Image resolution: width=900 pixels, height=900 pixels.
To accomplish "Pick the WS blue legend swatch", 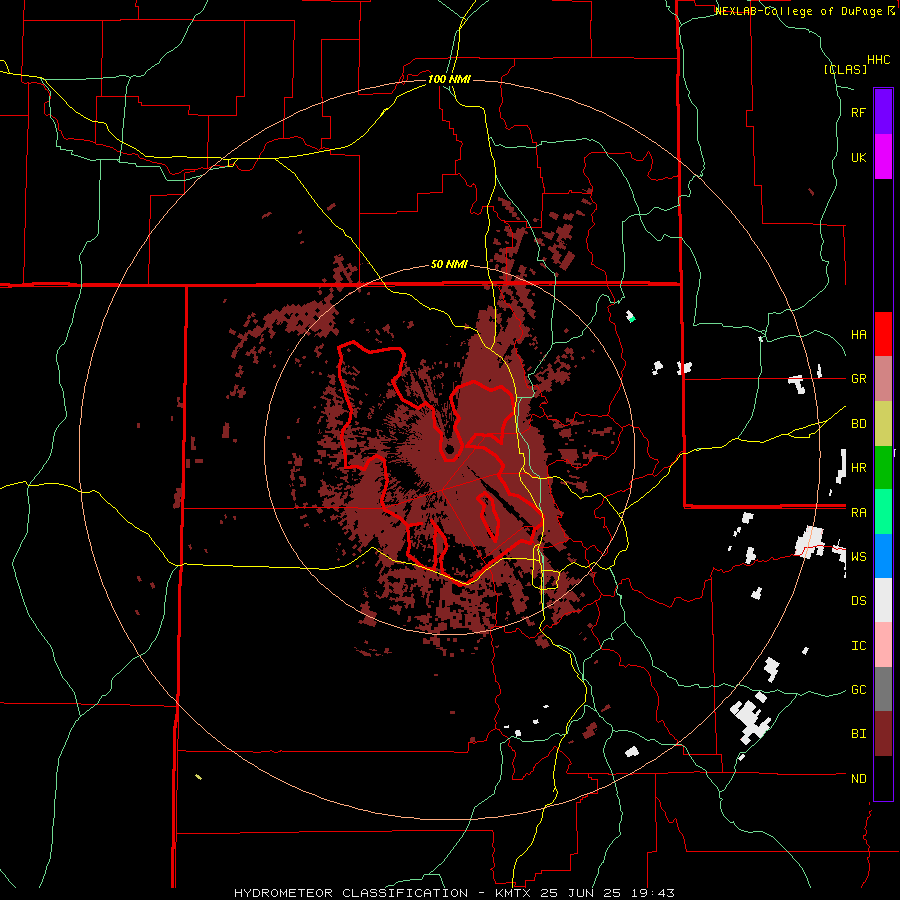I will (883, 556).
